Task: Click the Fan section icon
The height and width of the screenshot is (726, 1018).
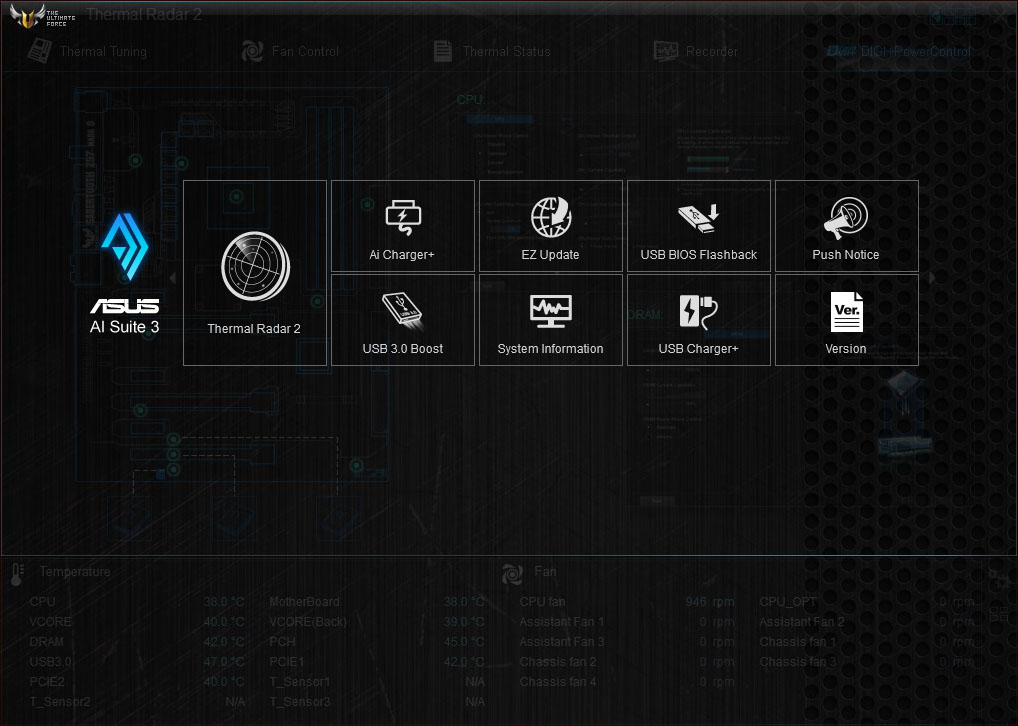Action: click(x=512, y=573)
